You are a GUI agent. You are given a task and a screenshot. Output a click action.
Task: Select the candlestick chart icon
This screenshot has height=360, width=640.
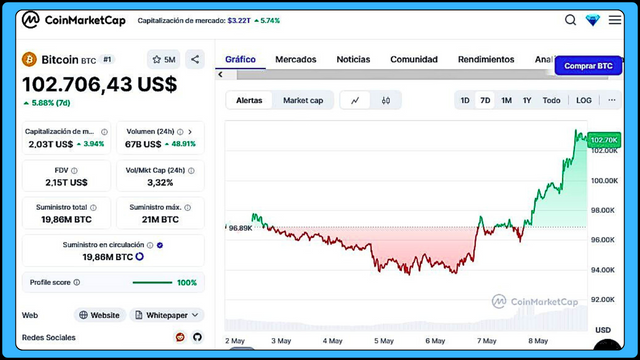pyautogui.click(x=386, y=100)
